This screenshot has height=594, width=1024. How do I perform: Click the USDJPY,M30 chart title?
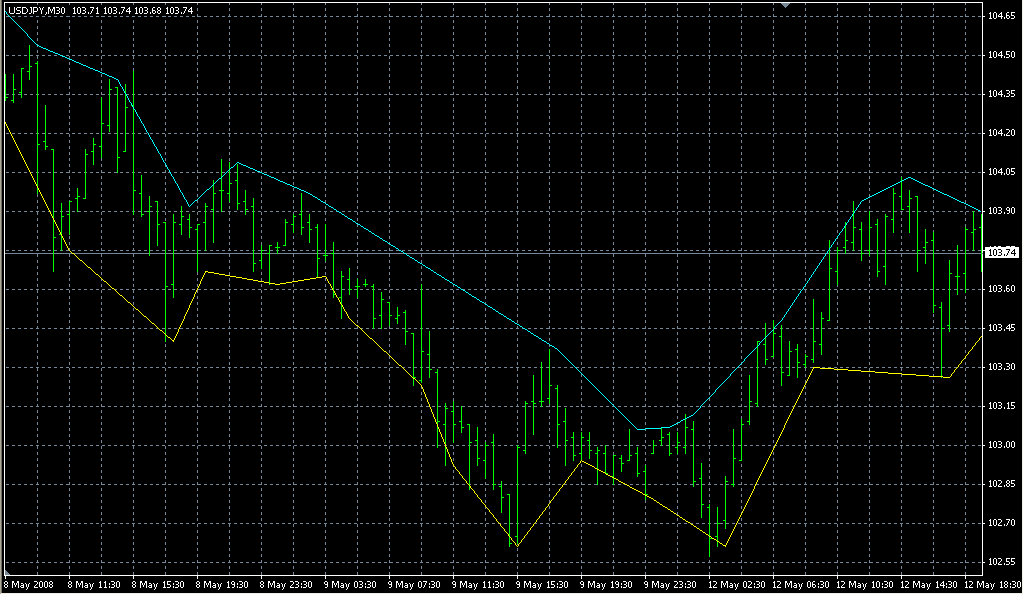35,10
